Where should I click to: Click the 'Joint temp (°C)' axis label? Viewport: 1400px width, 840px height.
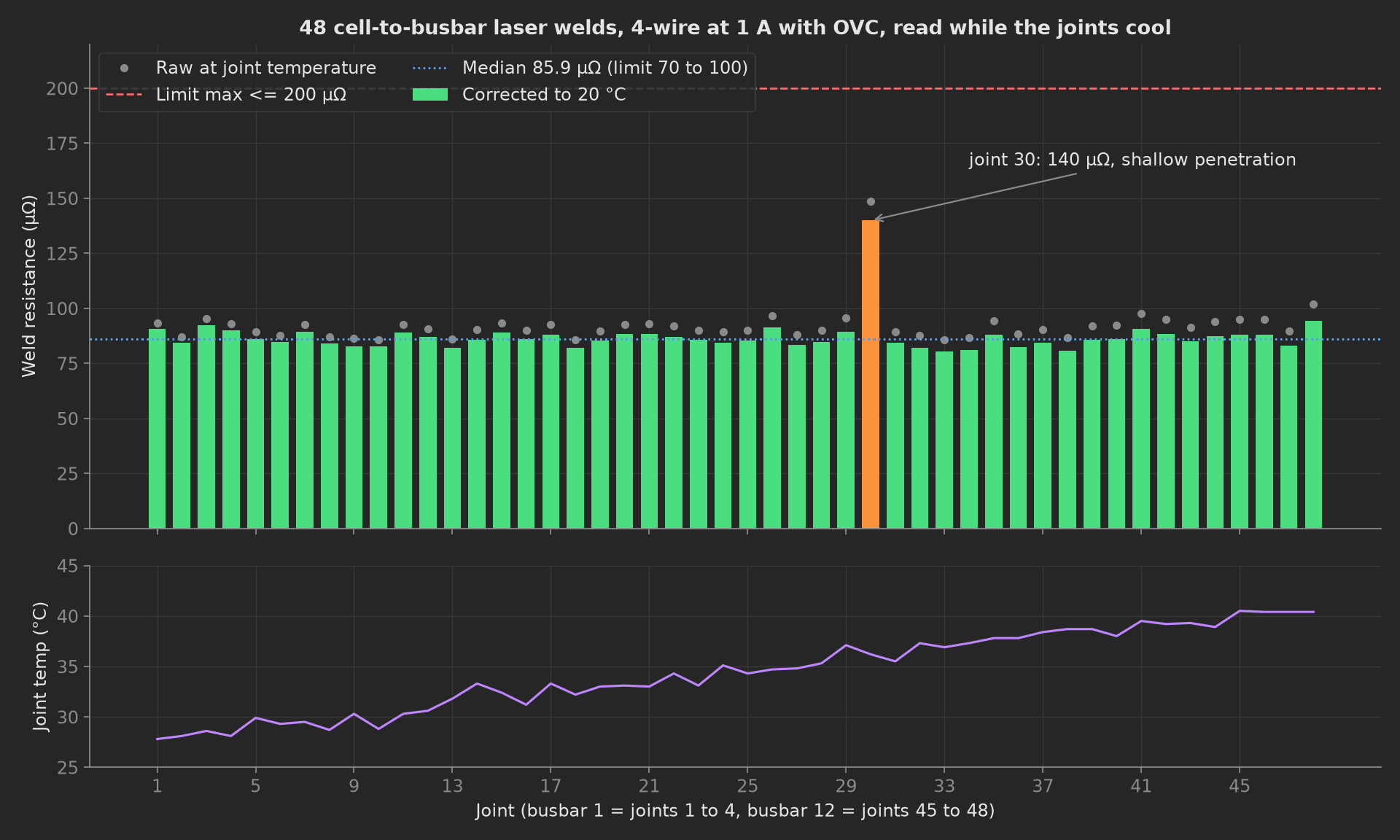[40, 666]
